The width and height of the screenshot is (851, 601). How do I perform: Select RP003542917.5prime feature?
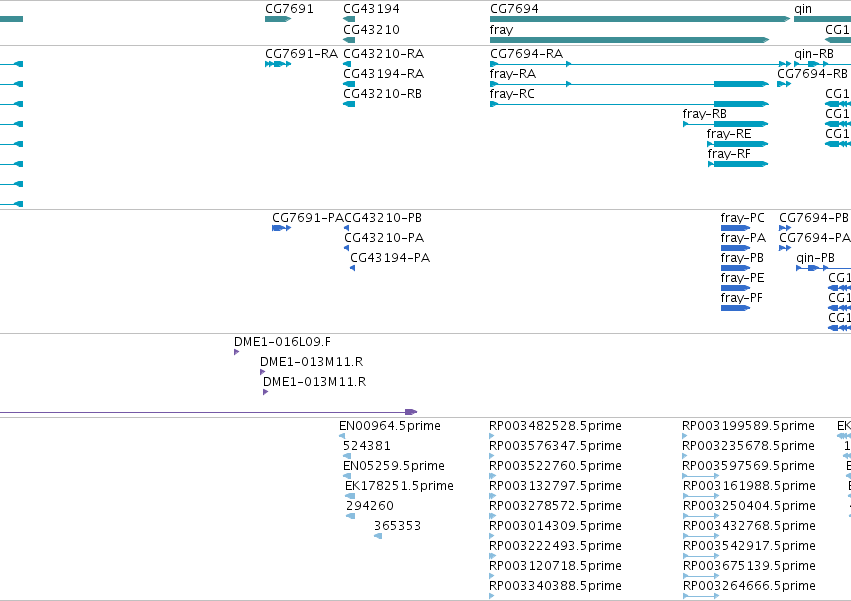click(701, 556)
